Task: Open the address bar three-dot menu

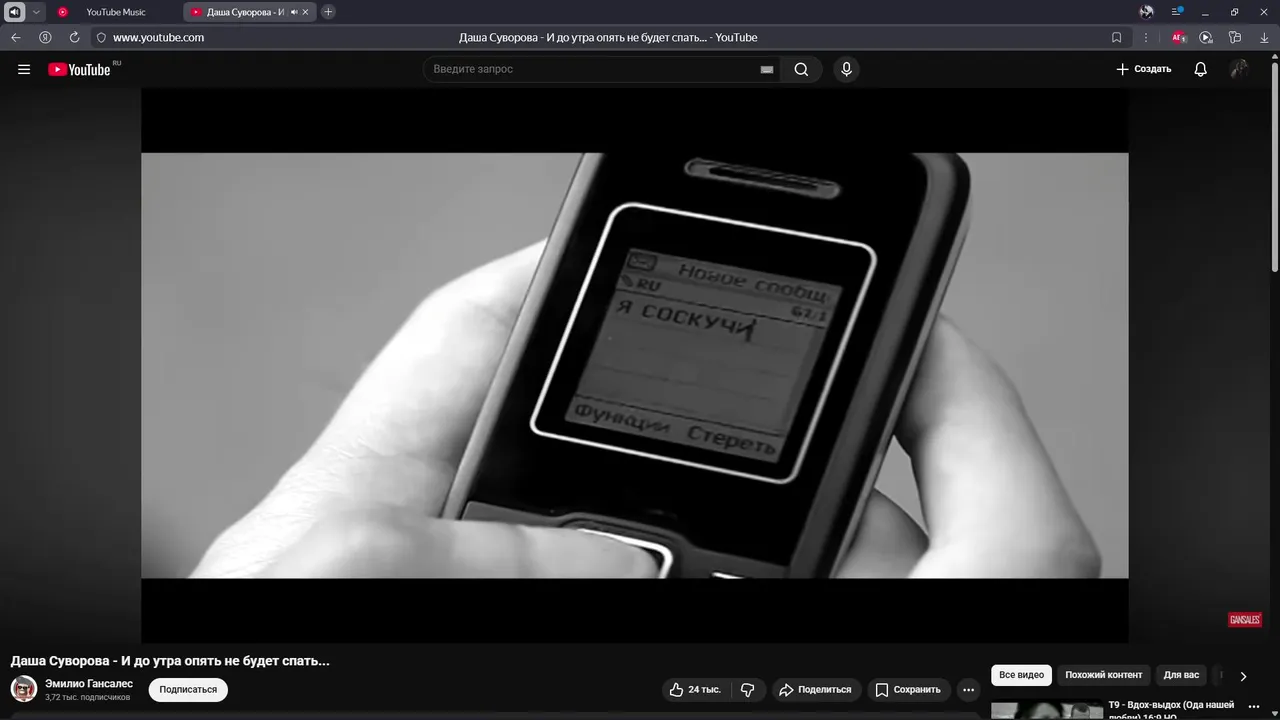Action: click(1146, 37)
